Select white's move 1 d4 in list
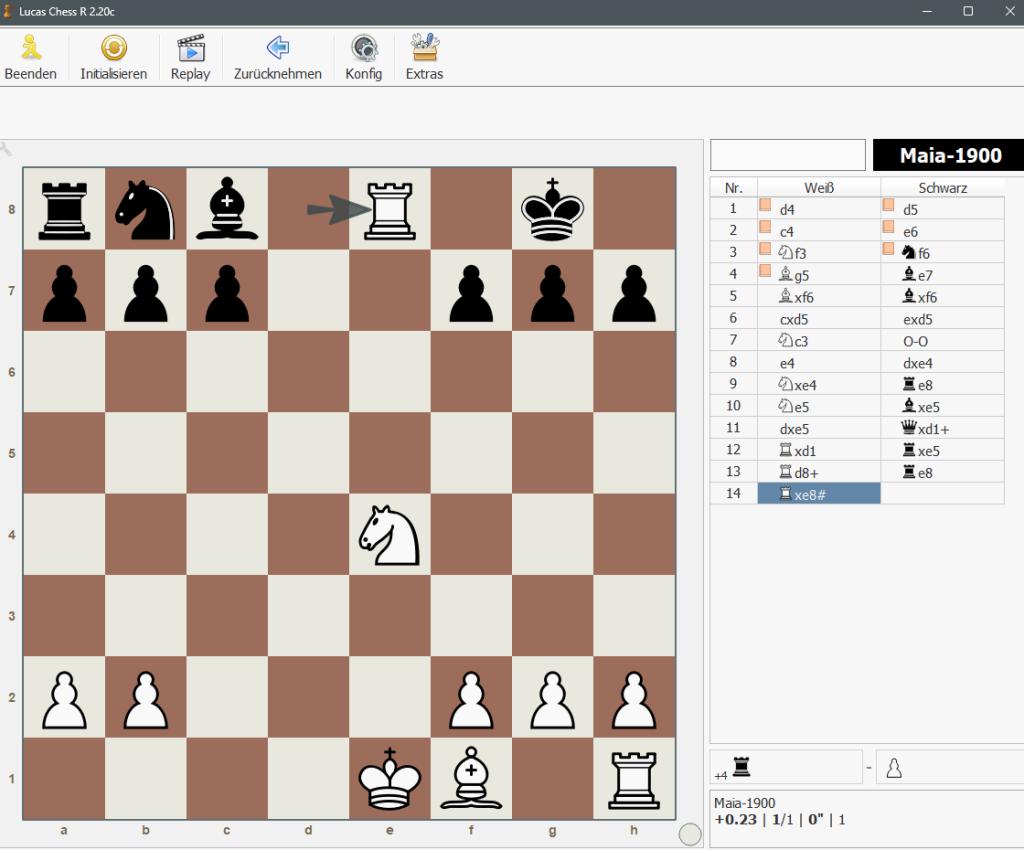This screenshot has height=850, width=1024. click(x=818, y=210)
